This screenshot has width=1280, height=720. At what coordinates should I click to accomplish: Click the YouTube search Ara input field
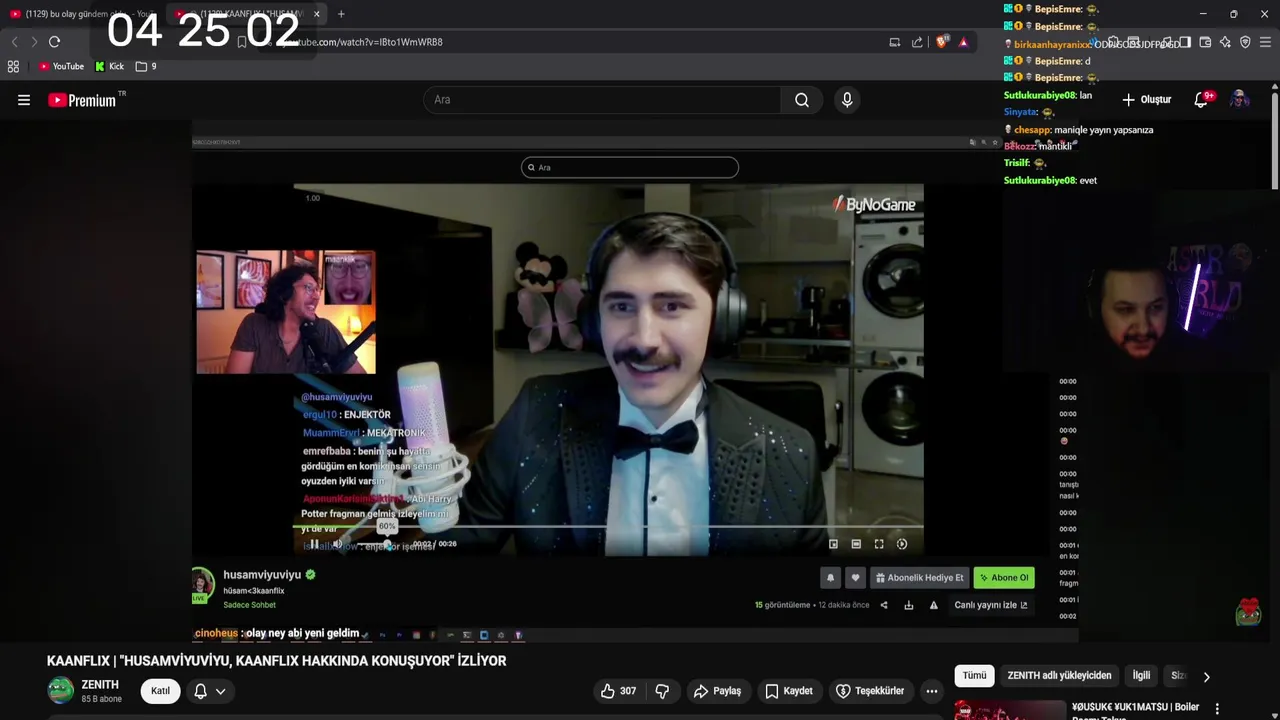pos(602,100)
